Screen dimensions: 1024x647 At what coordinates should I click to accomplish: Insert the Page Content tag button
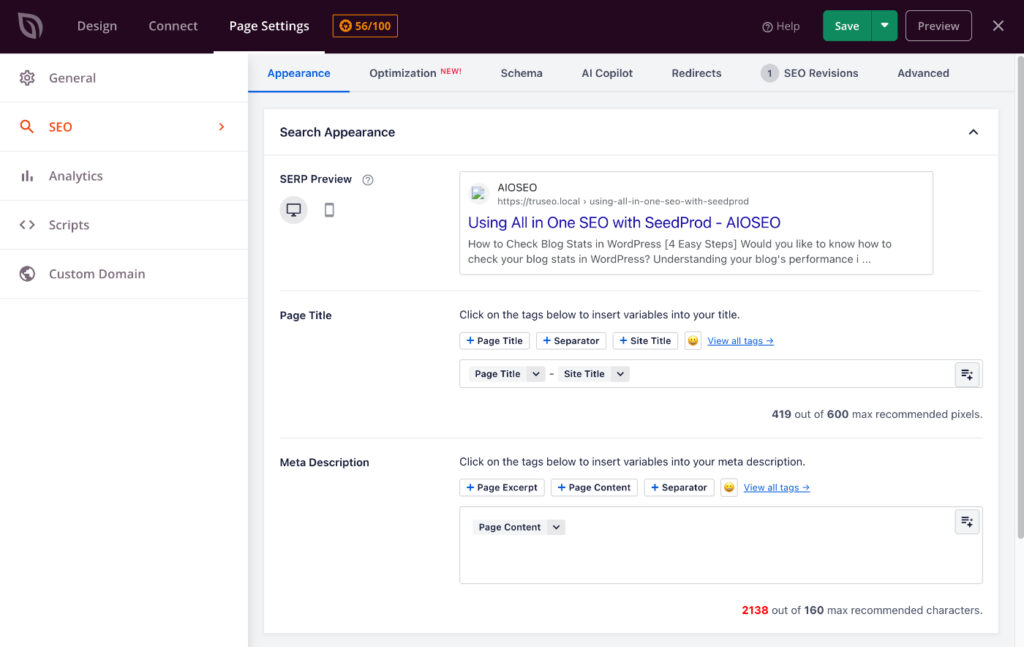(x=594, y=488)
